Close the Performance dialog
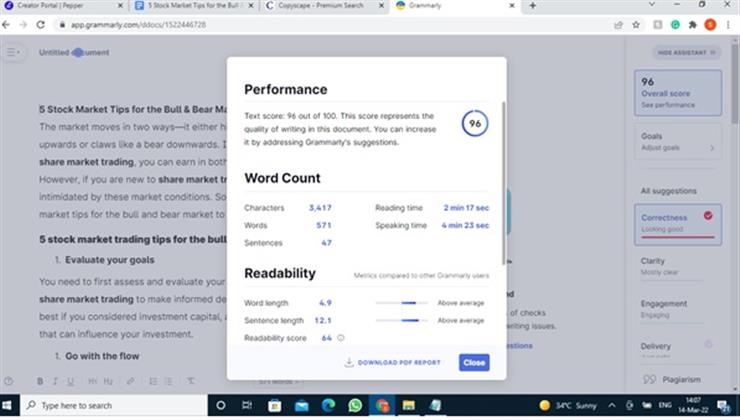Viewport: 740px width, 420px height. [x=474, y=362]
